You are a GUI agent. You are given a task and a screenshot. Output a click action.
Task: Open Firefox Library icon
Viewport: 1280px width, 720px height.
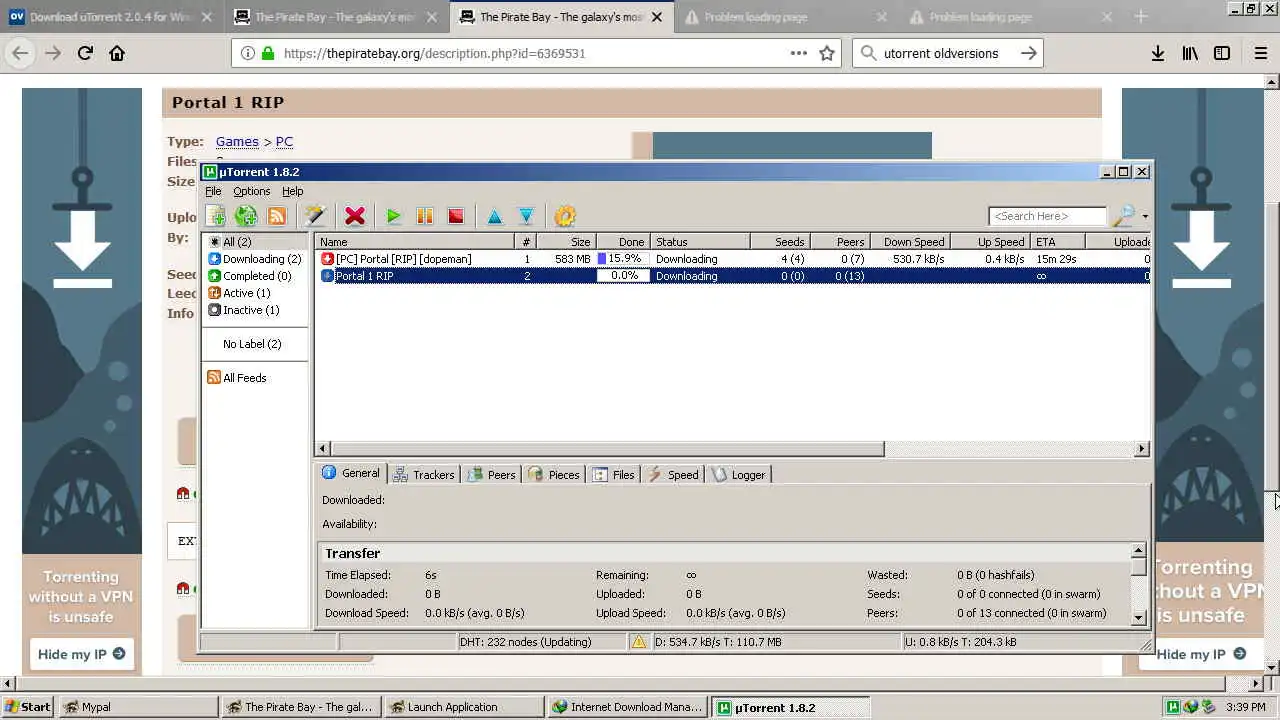tap(1190, 53)
